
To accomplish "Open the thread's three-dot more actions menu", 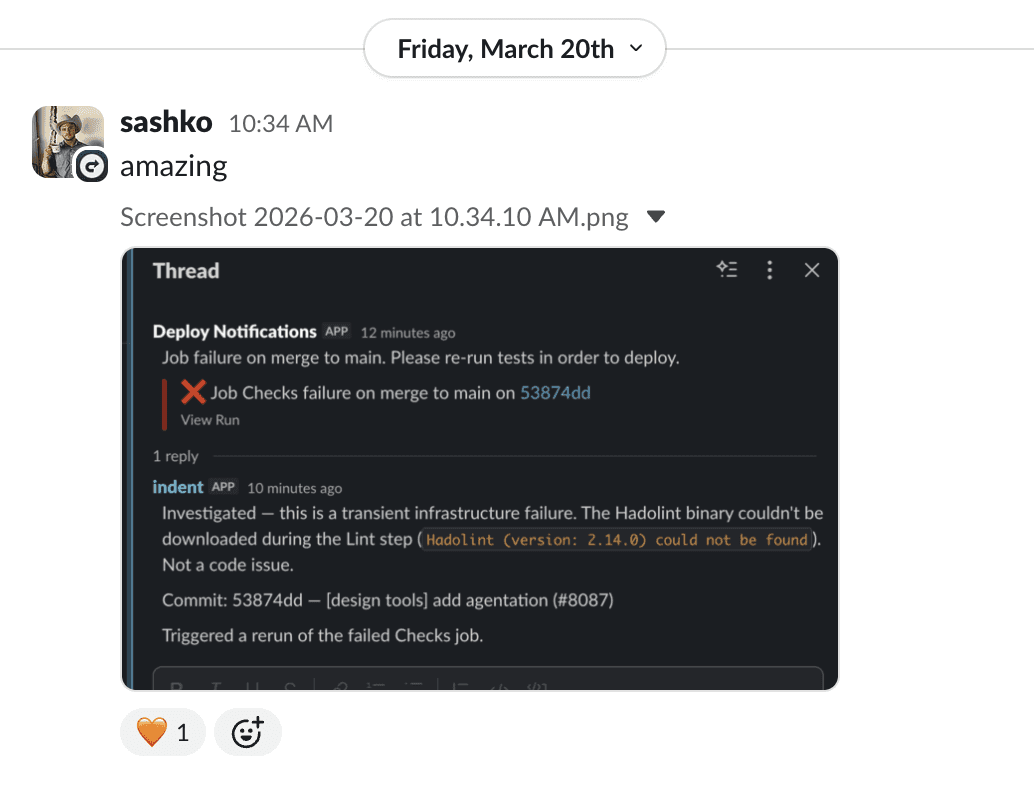I will [770, 270].
